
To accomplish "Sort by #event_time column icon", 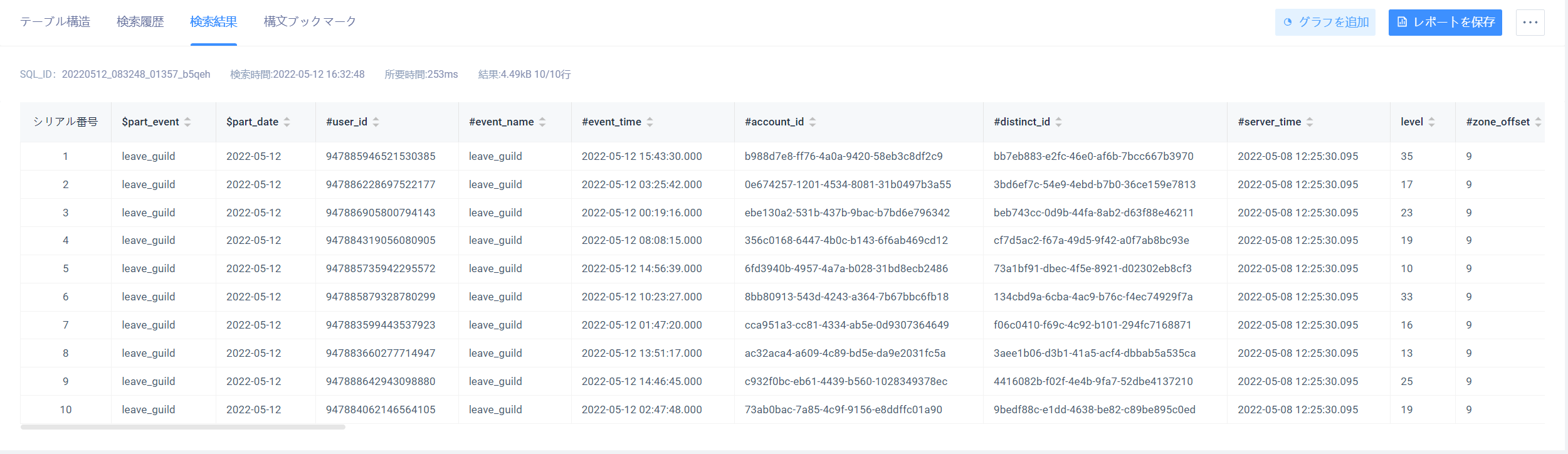I will pyautogui.click(x=650, y=122).
